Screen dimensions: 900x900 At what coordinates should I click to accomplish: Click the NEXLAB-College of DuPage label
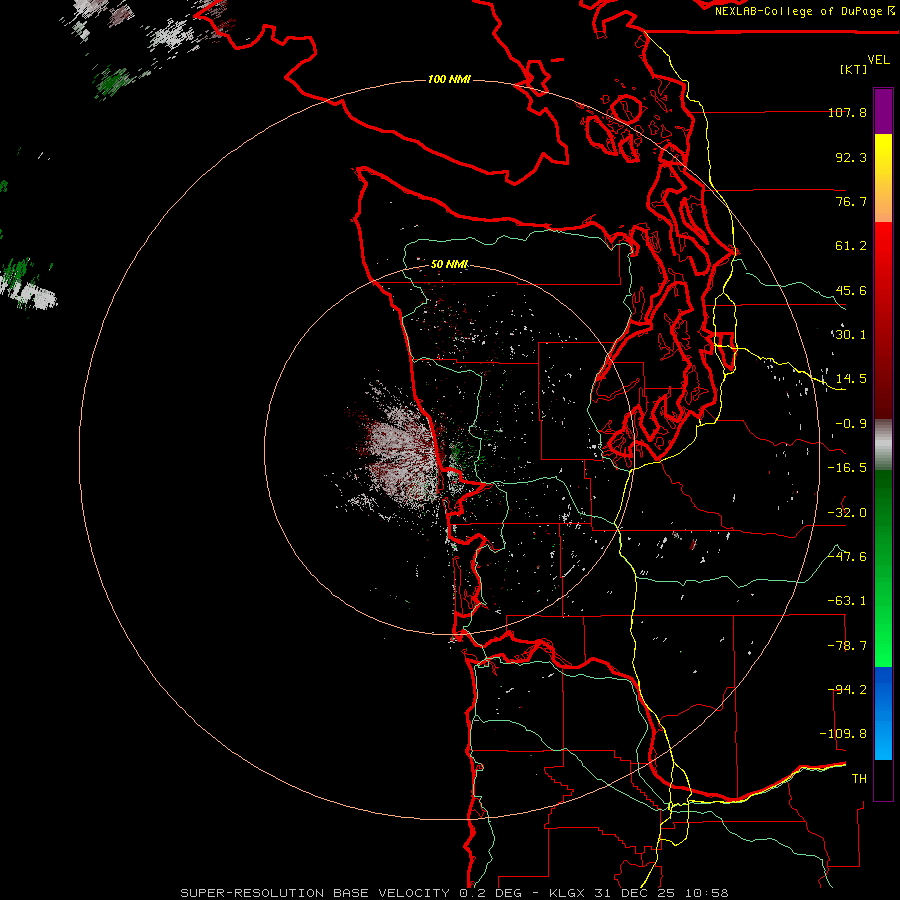click(800, 11)
